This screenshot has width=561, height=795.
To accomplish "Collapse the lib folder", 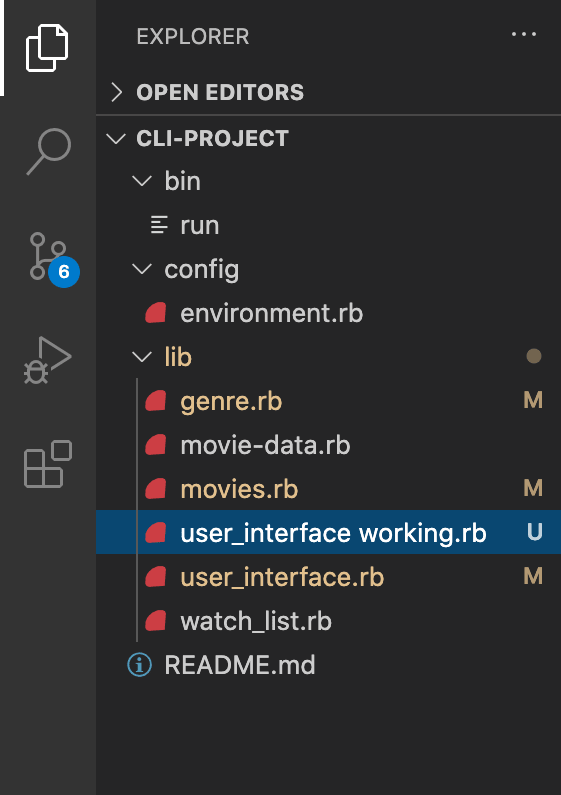I will [142, 357].
